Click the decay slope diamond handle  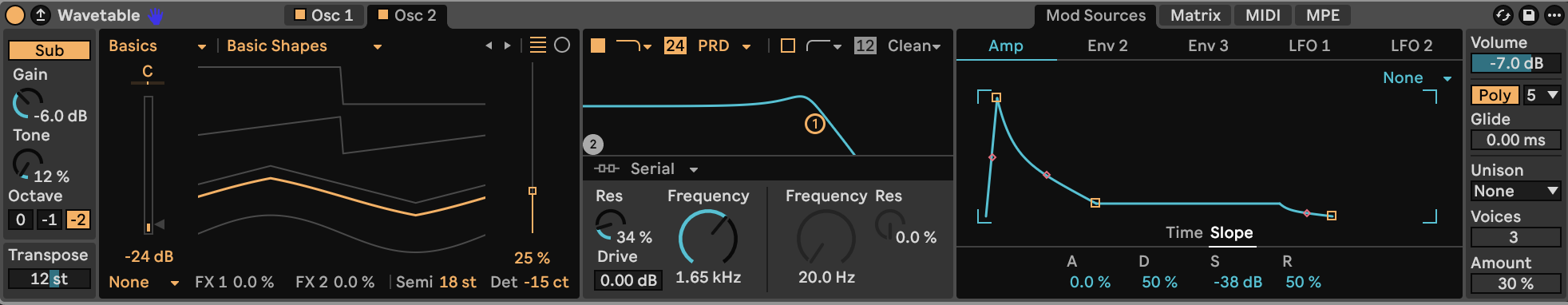pyautogui.click(x=1047, y=175)
